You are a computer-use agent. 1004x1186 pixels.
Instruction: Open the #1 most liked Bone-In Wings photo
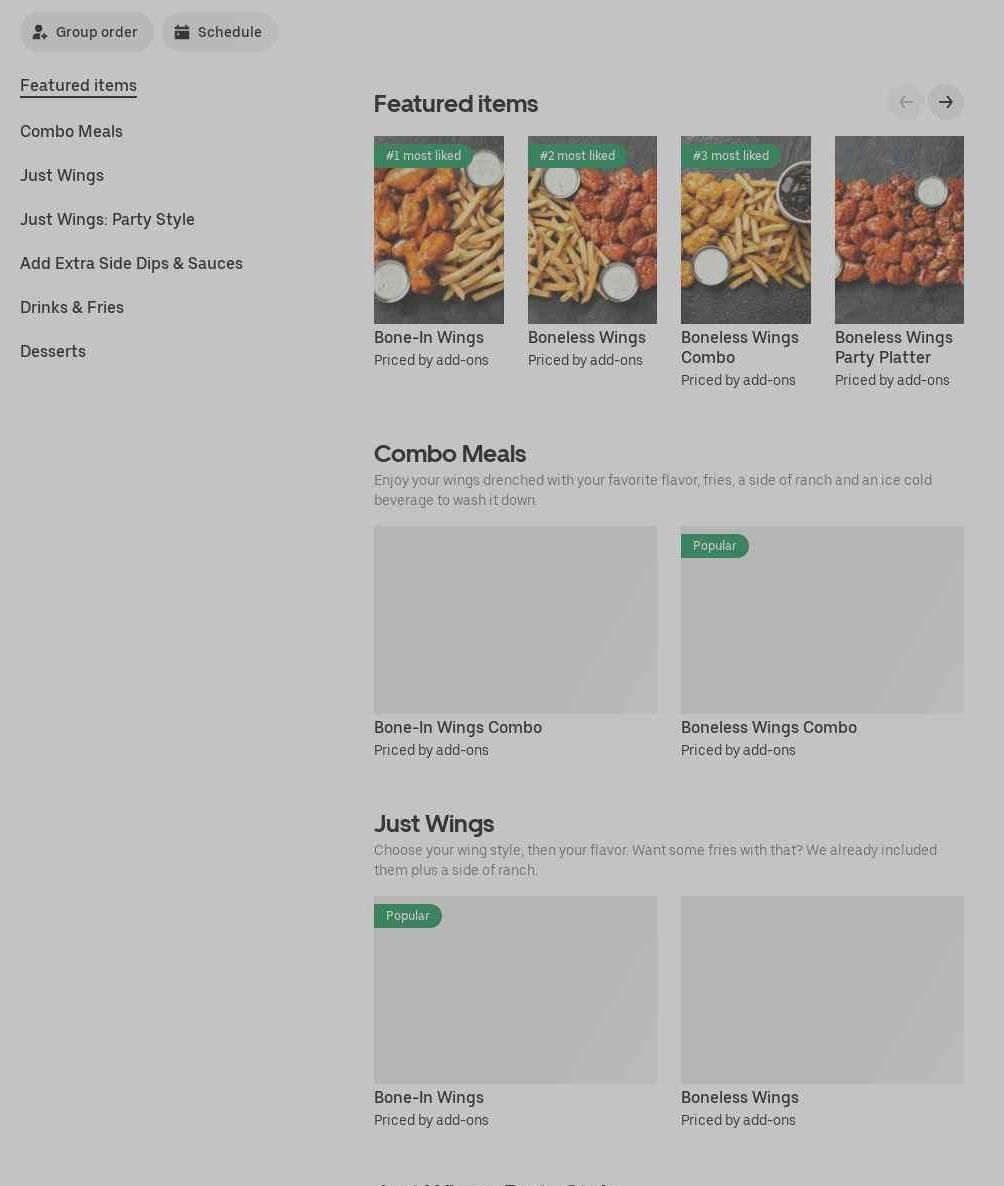pos(439,230)
